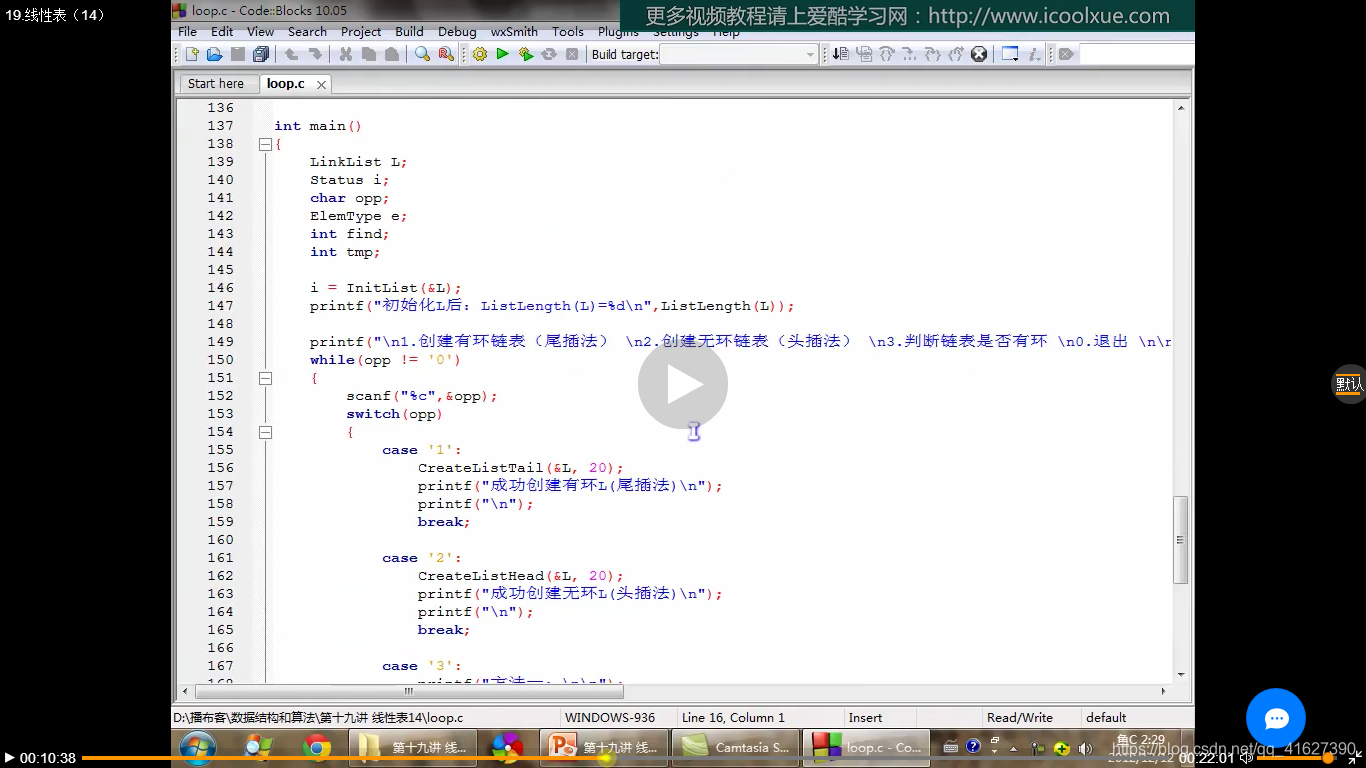Click the New file toolbar icon
Screen dimensions: 1366x768
pyautogui.click(x=192, y=54)
